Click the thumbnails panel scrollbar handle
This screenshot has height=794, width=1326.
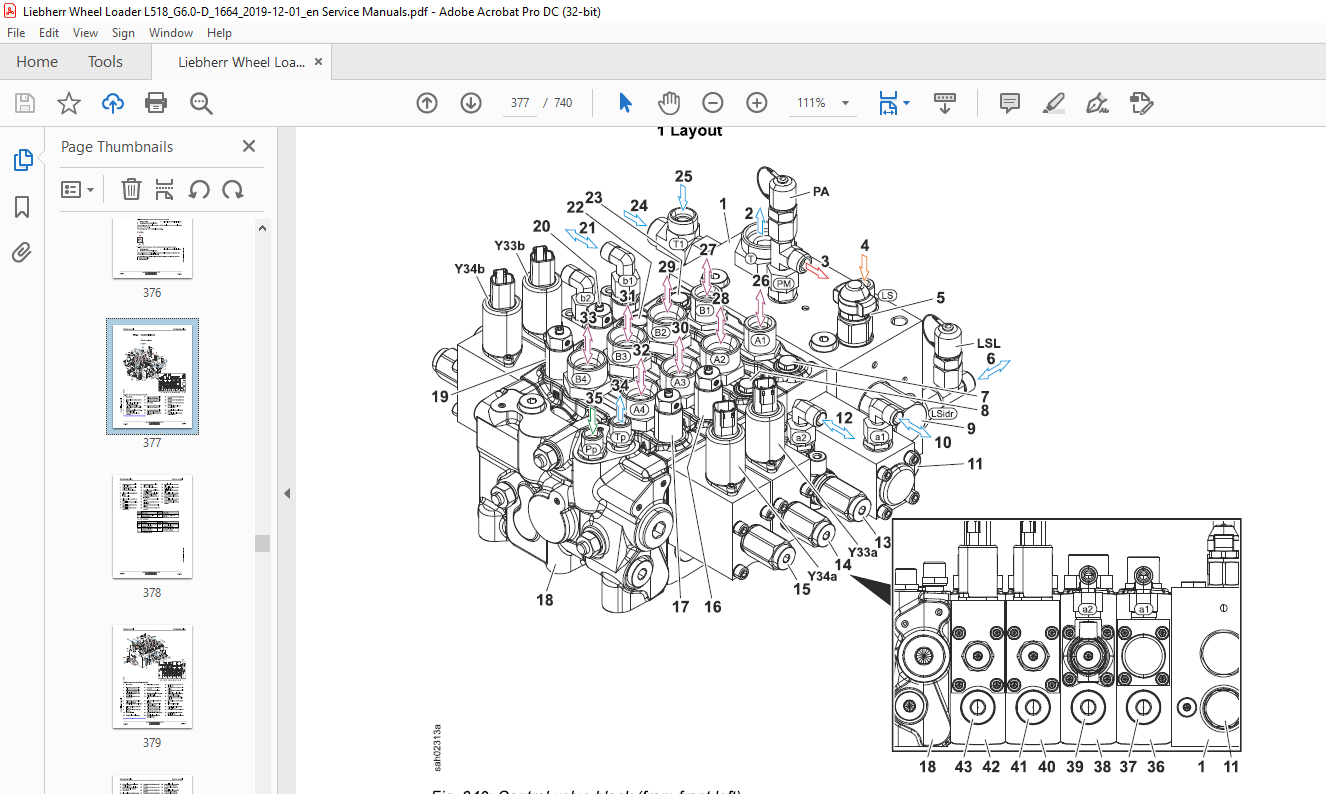(x=262, y=543)
